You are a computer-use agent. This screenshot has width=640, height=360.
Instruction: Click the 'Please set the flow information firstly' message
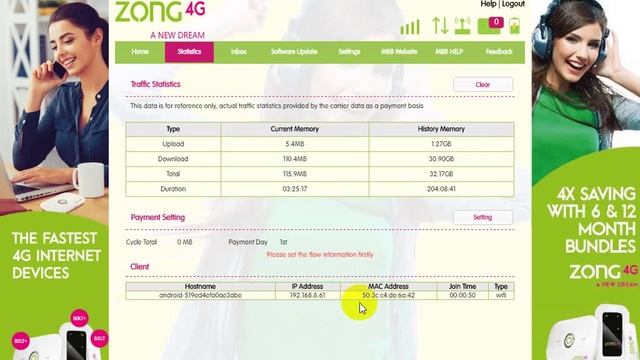coord(320,255)
